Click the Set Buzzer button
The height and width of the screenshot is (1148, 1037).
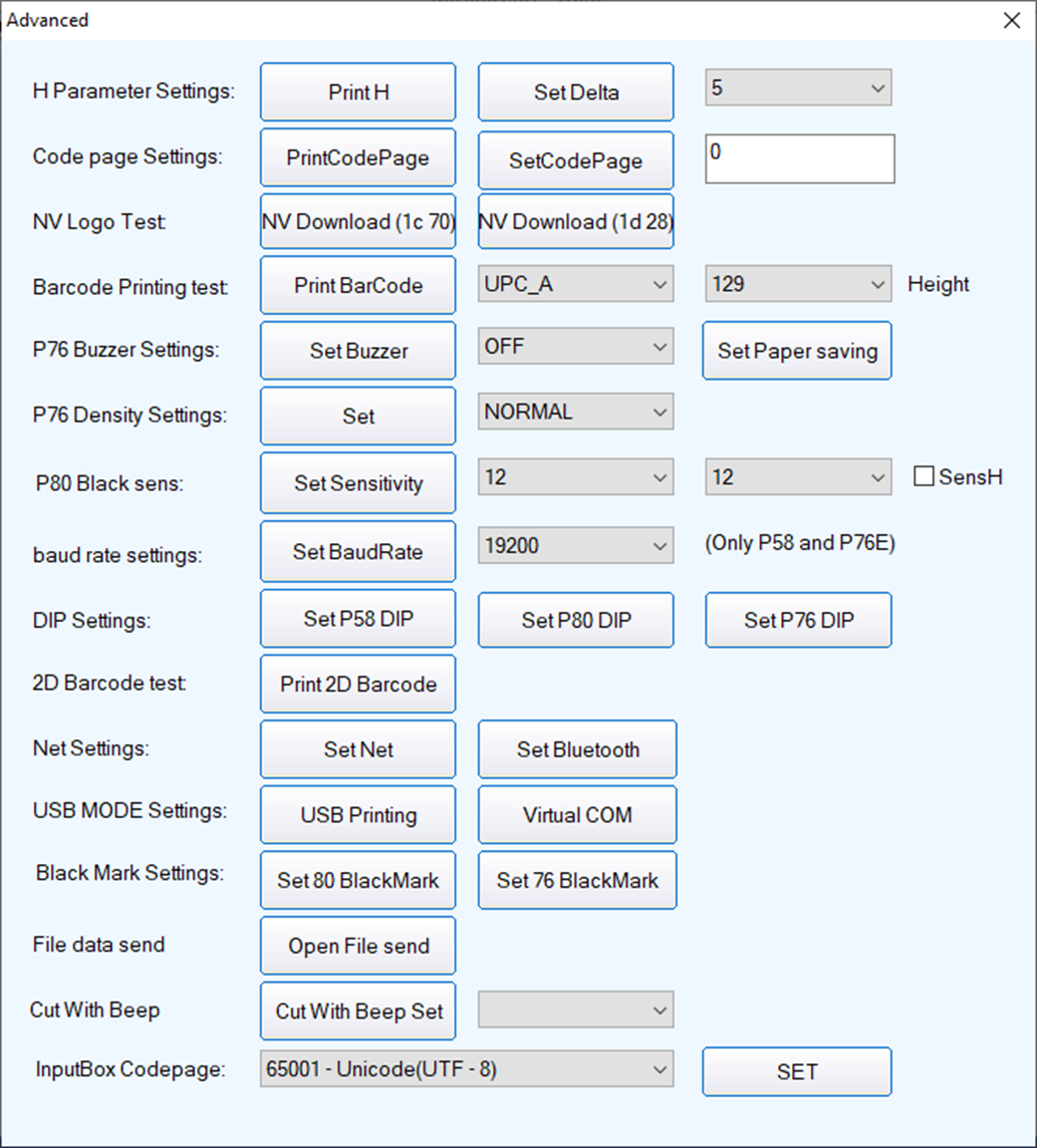358,351
